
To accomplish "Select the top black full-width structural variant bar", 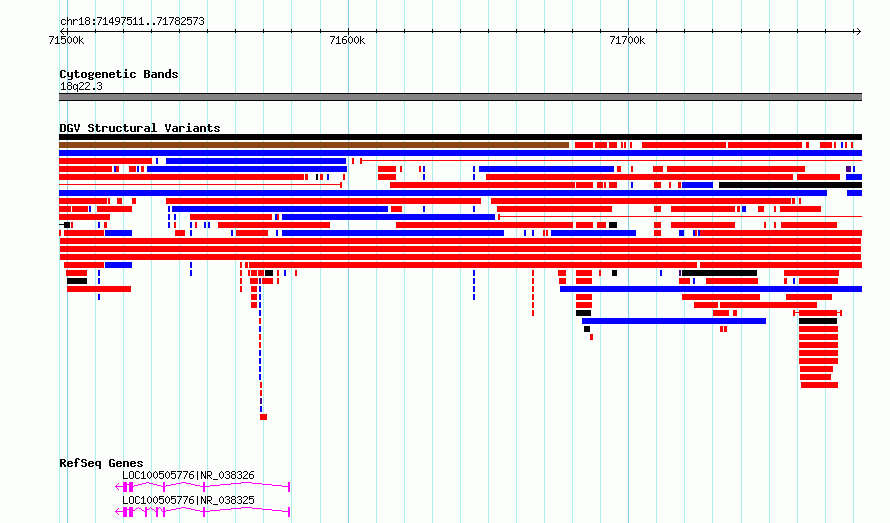I will point(460,137).
